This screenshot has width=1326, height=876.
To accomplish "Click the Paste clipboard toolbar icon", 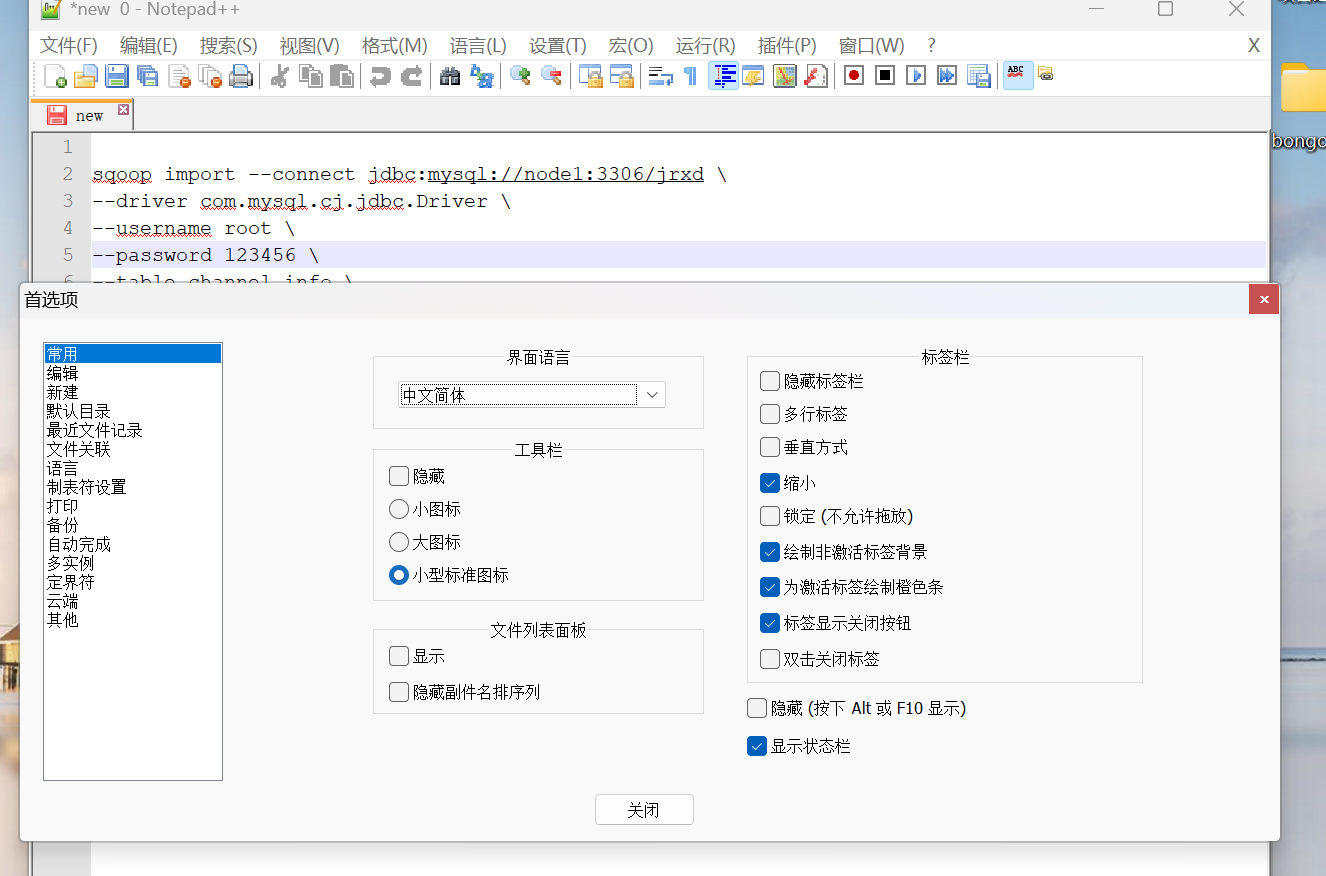I will [x=342, y=76].
